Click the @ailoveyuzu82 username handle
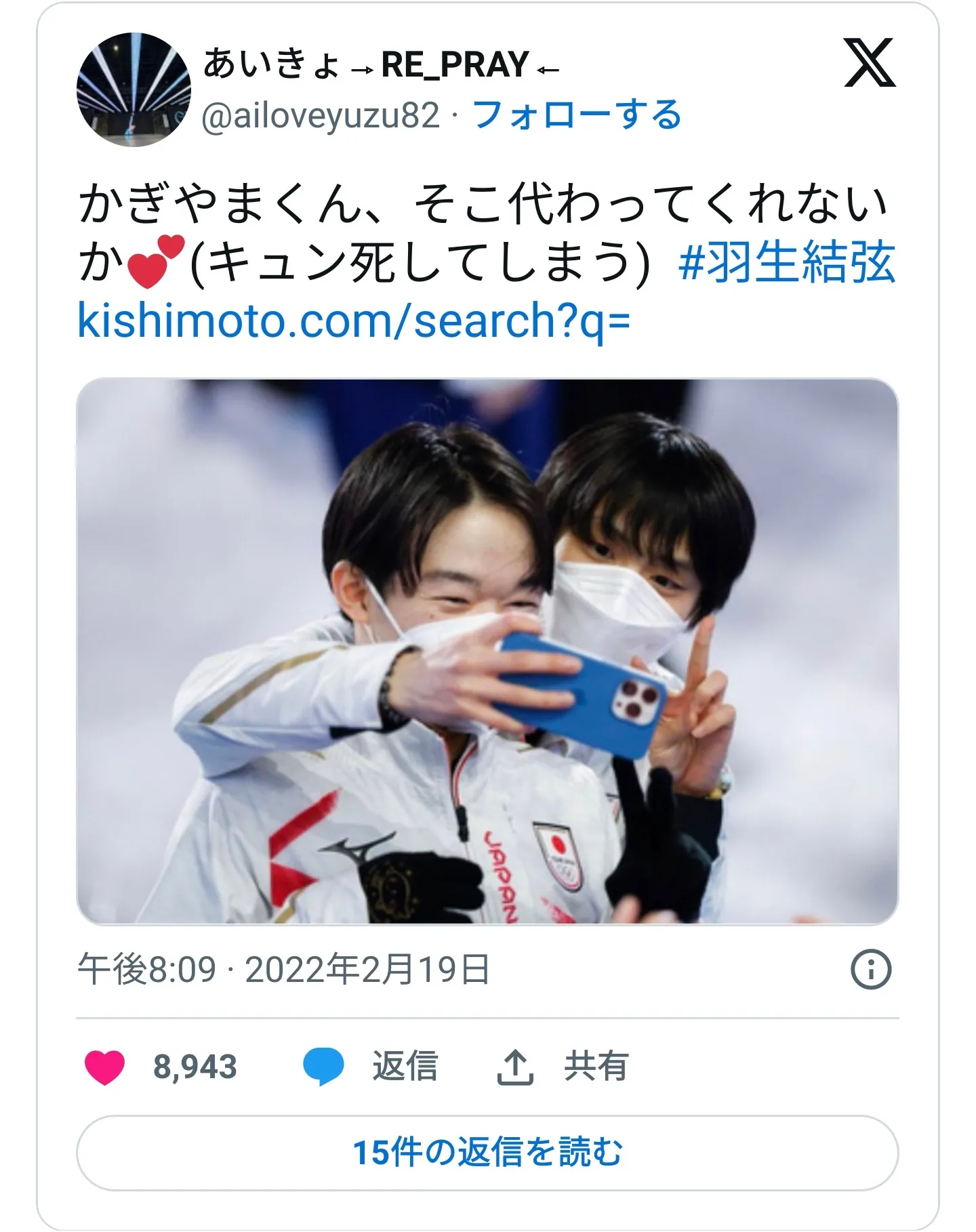 point(321,115)
